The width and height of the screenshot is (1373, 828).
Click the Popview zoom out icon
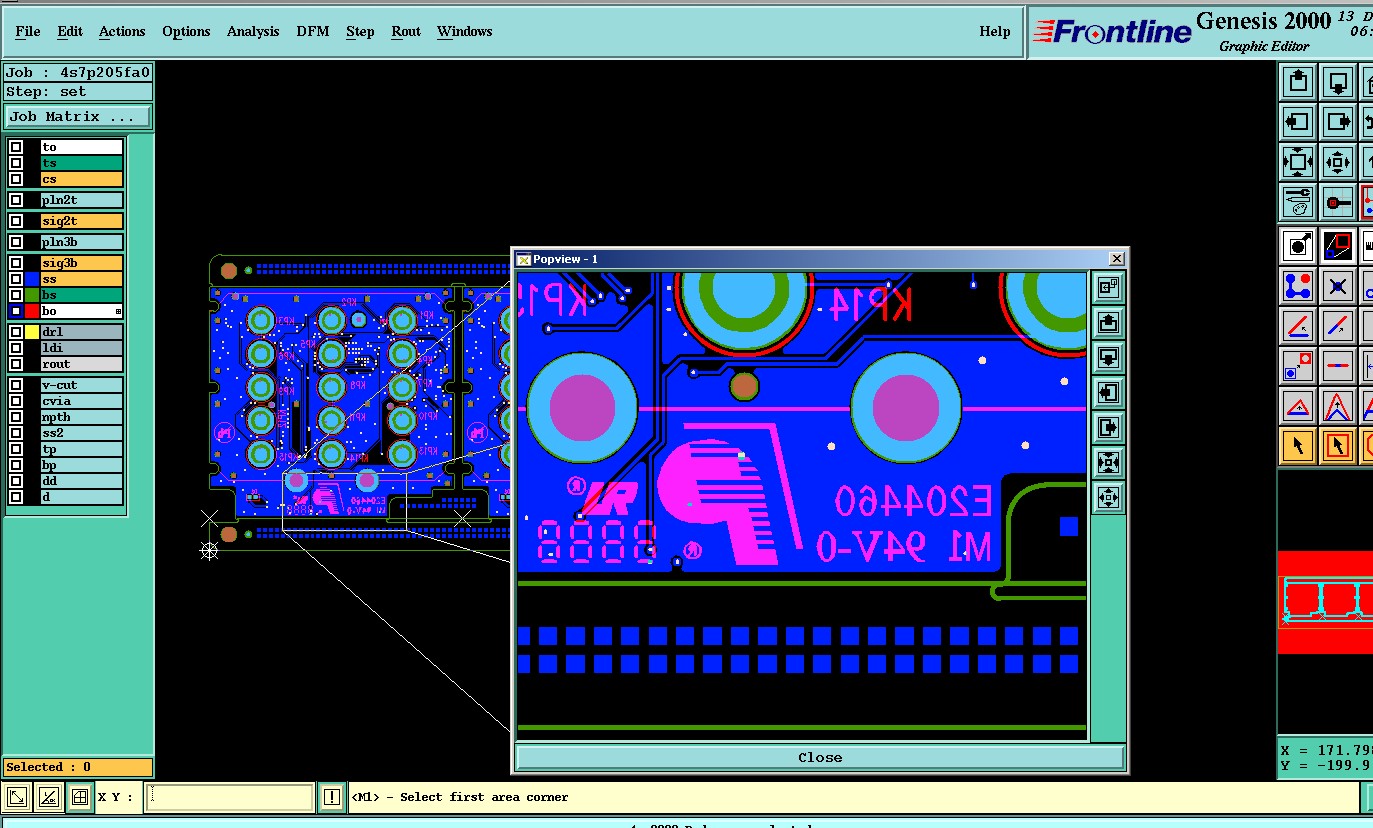pyautogui.click(x=1108, y=497)
